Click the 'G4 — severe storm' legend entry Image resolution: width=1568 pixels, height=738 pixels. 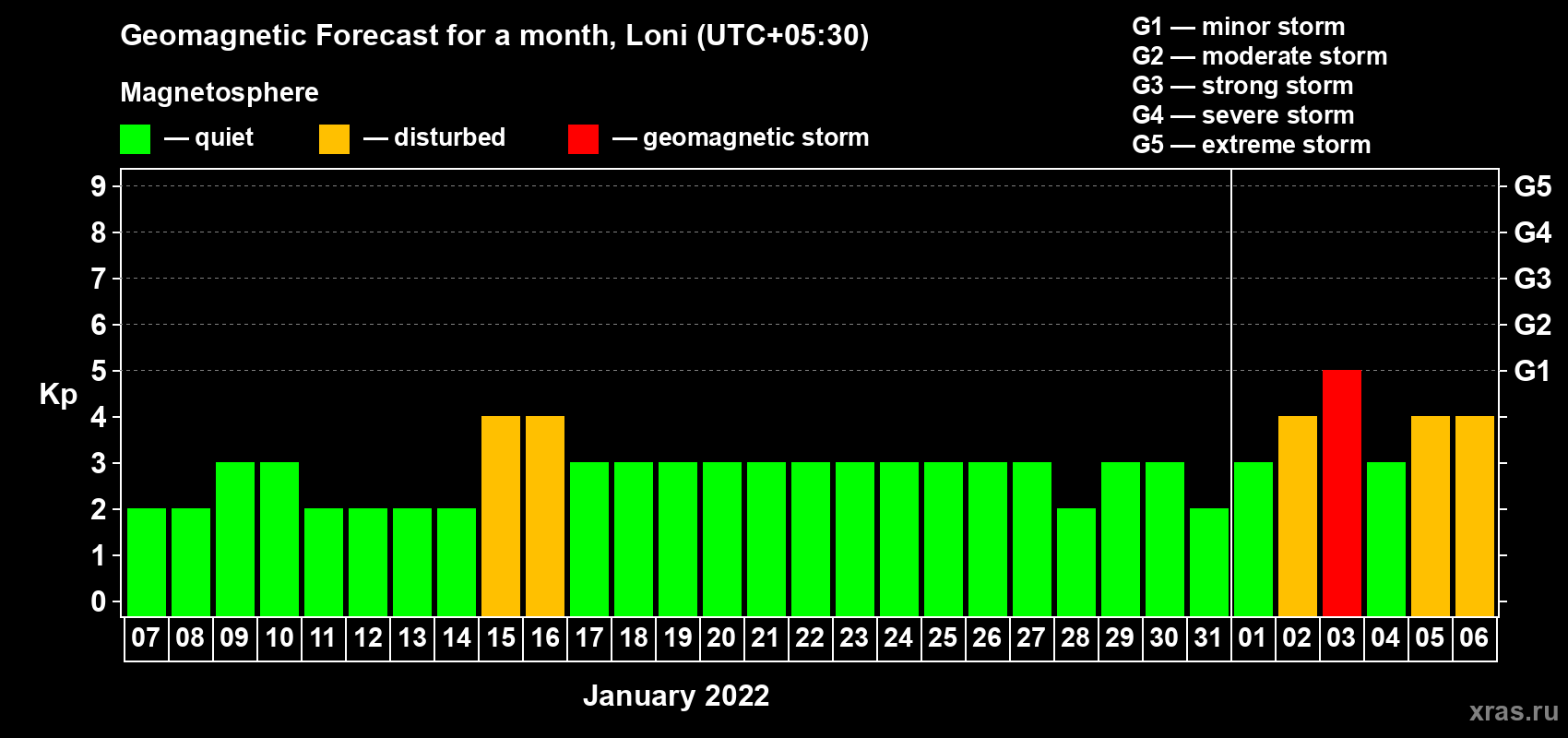coord(1243,115)
